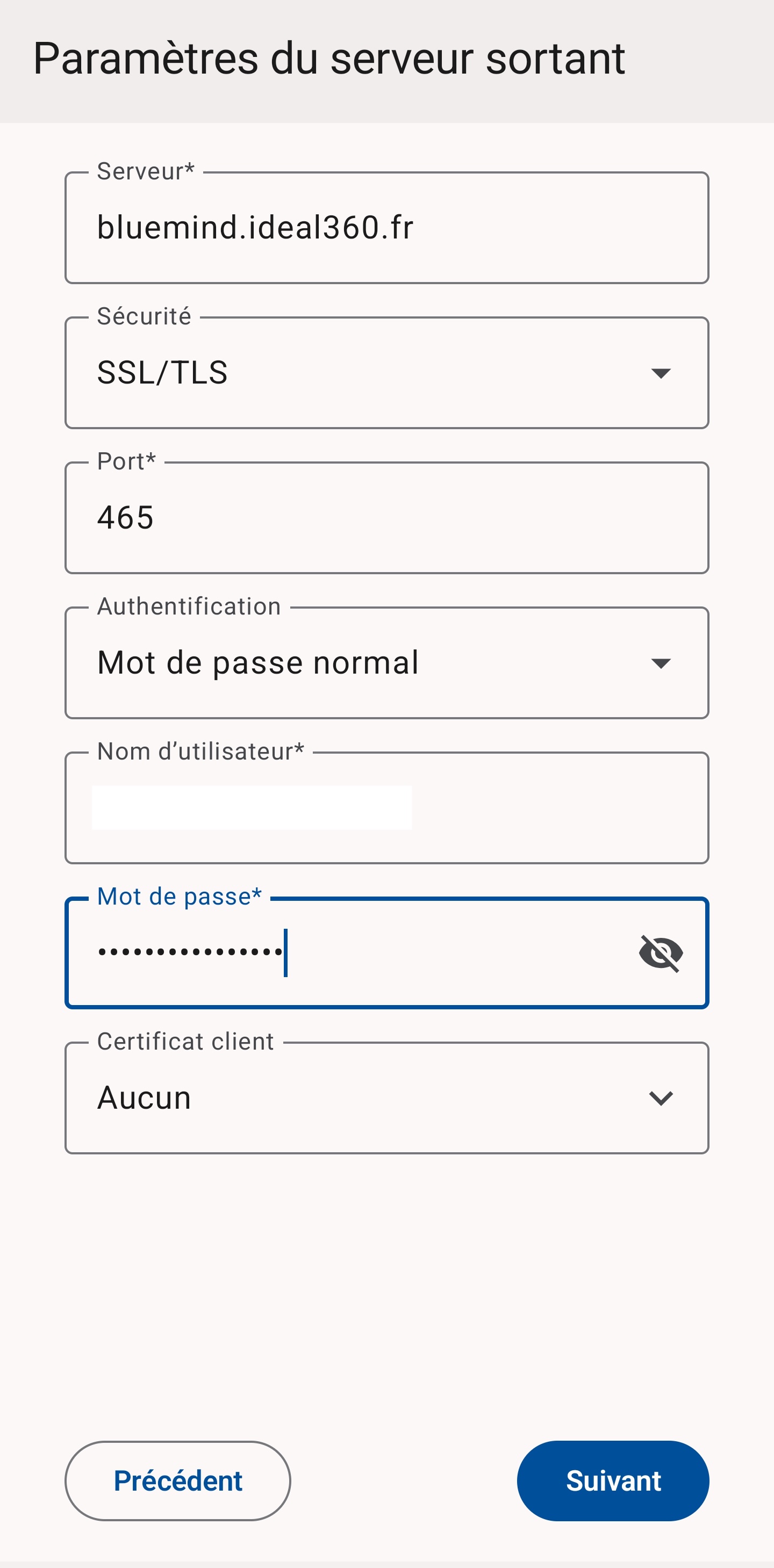Focus the Port field showing 465
Image resolution: width=774 pixels, height=1568 pixels.
click(386, 518)
